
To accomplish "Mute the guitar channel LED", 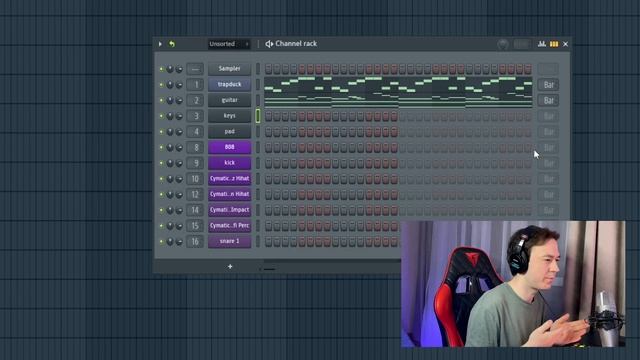I will tap(161, 100).
